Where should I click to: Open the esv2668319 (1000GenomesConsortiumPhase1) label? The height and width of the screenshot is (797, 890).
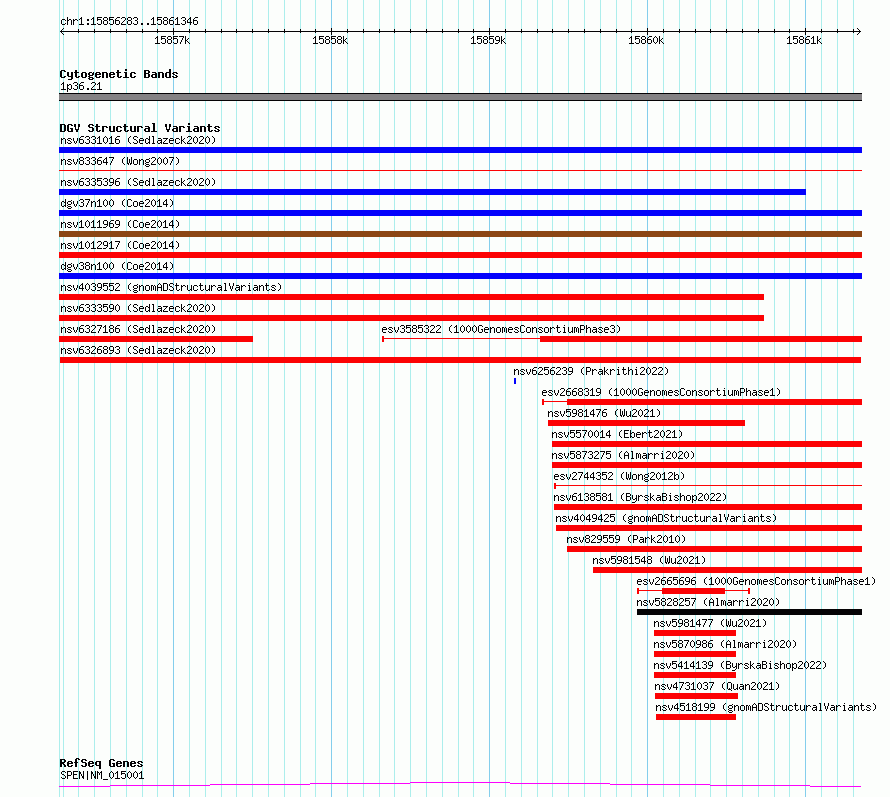[661, 392]
